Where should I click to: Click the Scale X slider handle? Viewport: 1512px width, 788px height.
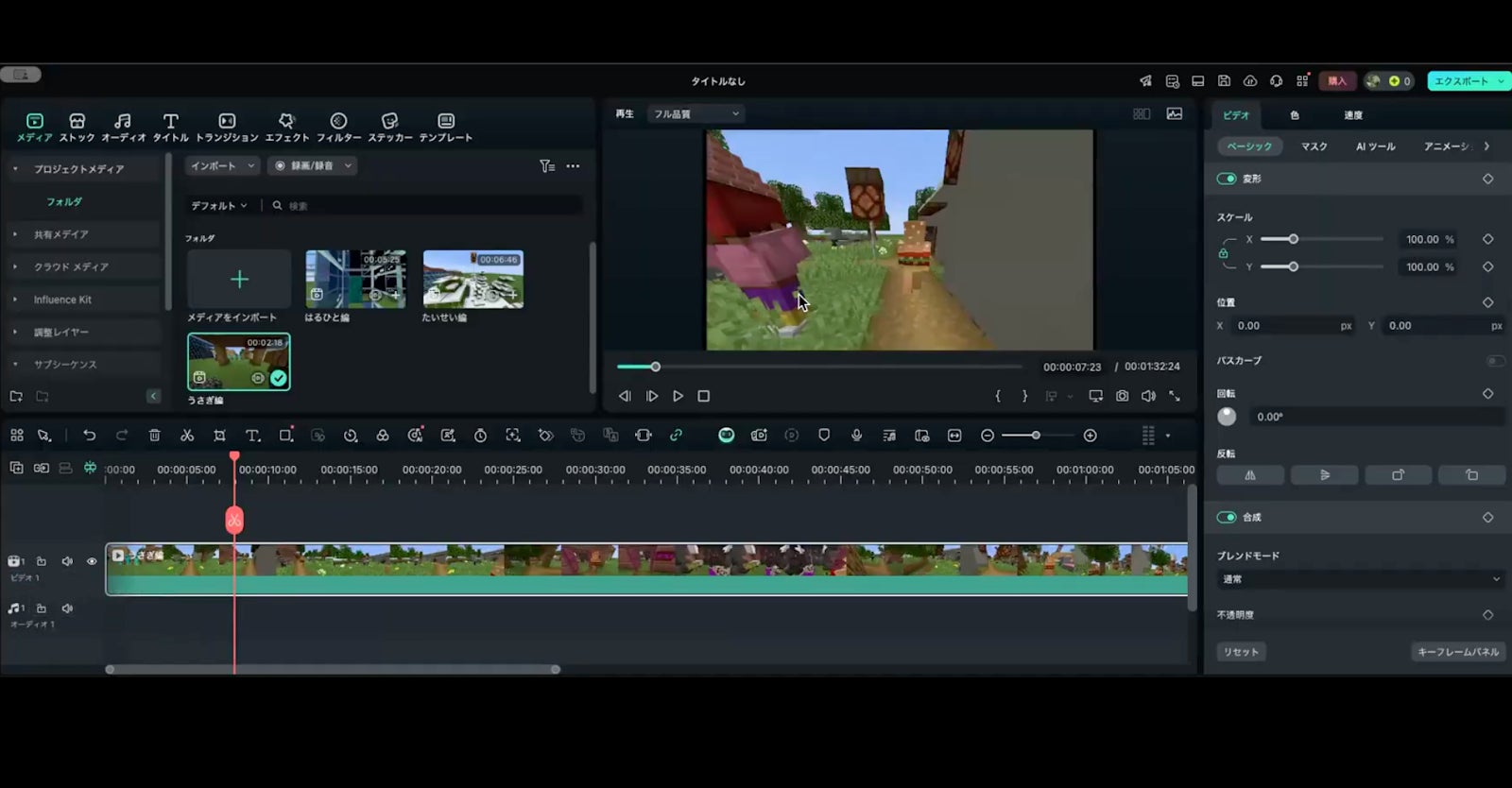pyautogui.click(x=1293, y=239)
